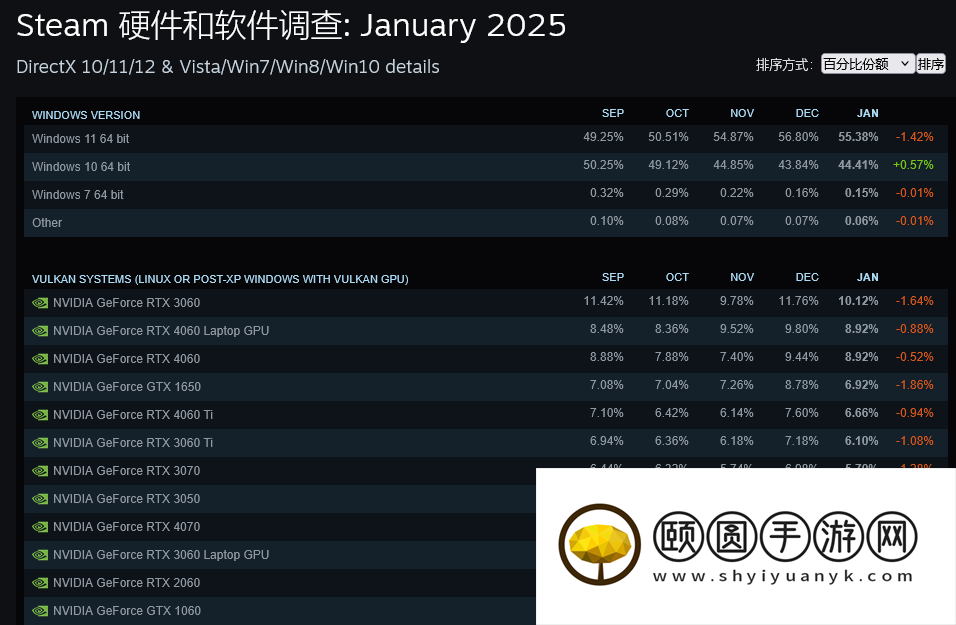Click Other row JAN value 0.06%

tap(861, 221)
